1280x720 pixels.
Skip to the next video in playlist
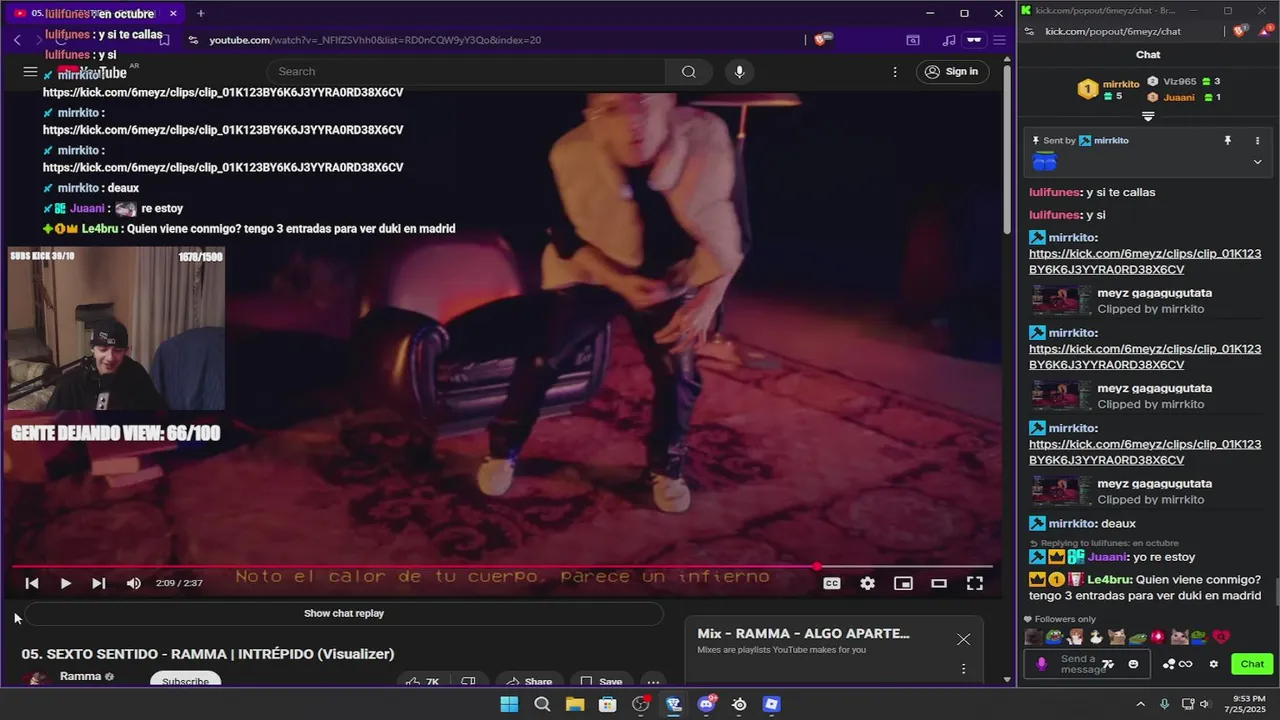98,583
